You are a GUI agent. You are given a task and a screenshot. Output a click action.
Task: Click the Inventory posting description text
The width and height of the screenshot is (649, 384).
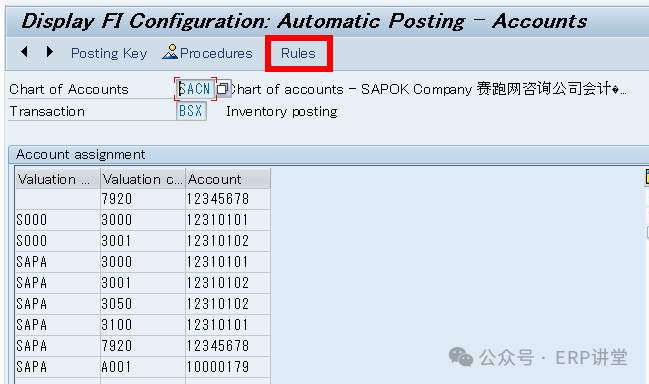pos(281,111)
